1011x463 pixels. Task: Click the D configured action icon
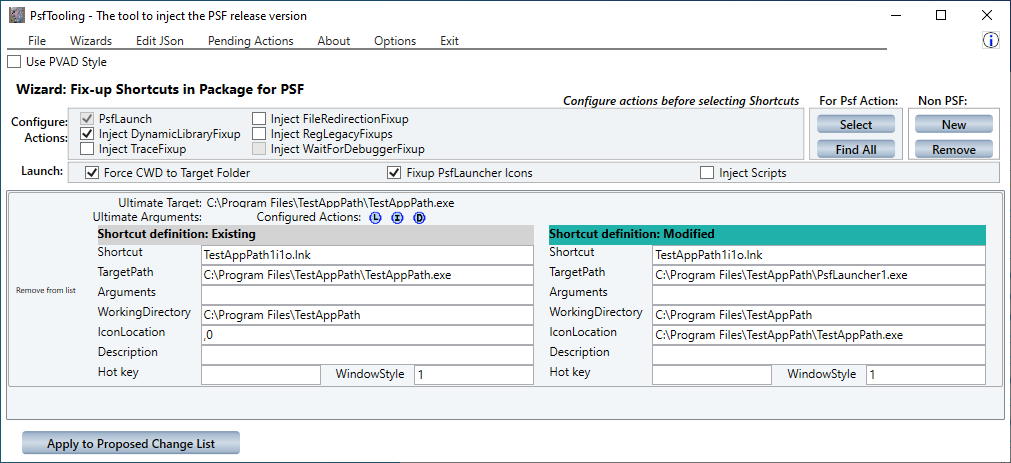coord(419,218)
